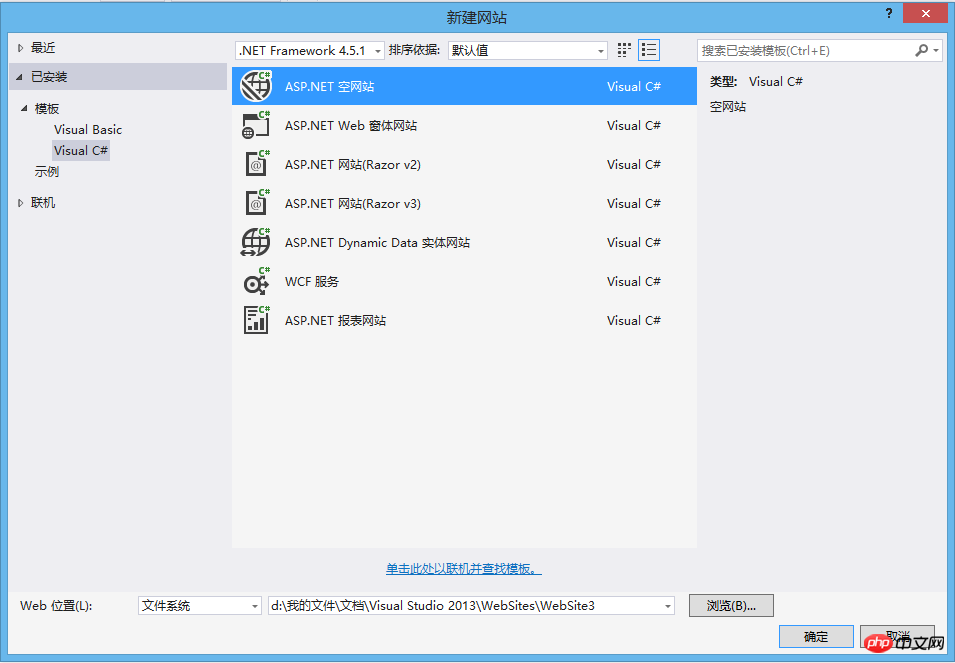955x663 pixels.
Task: Select the ASP.NET 报表网站 template name
Action: coord(336,320)
